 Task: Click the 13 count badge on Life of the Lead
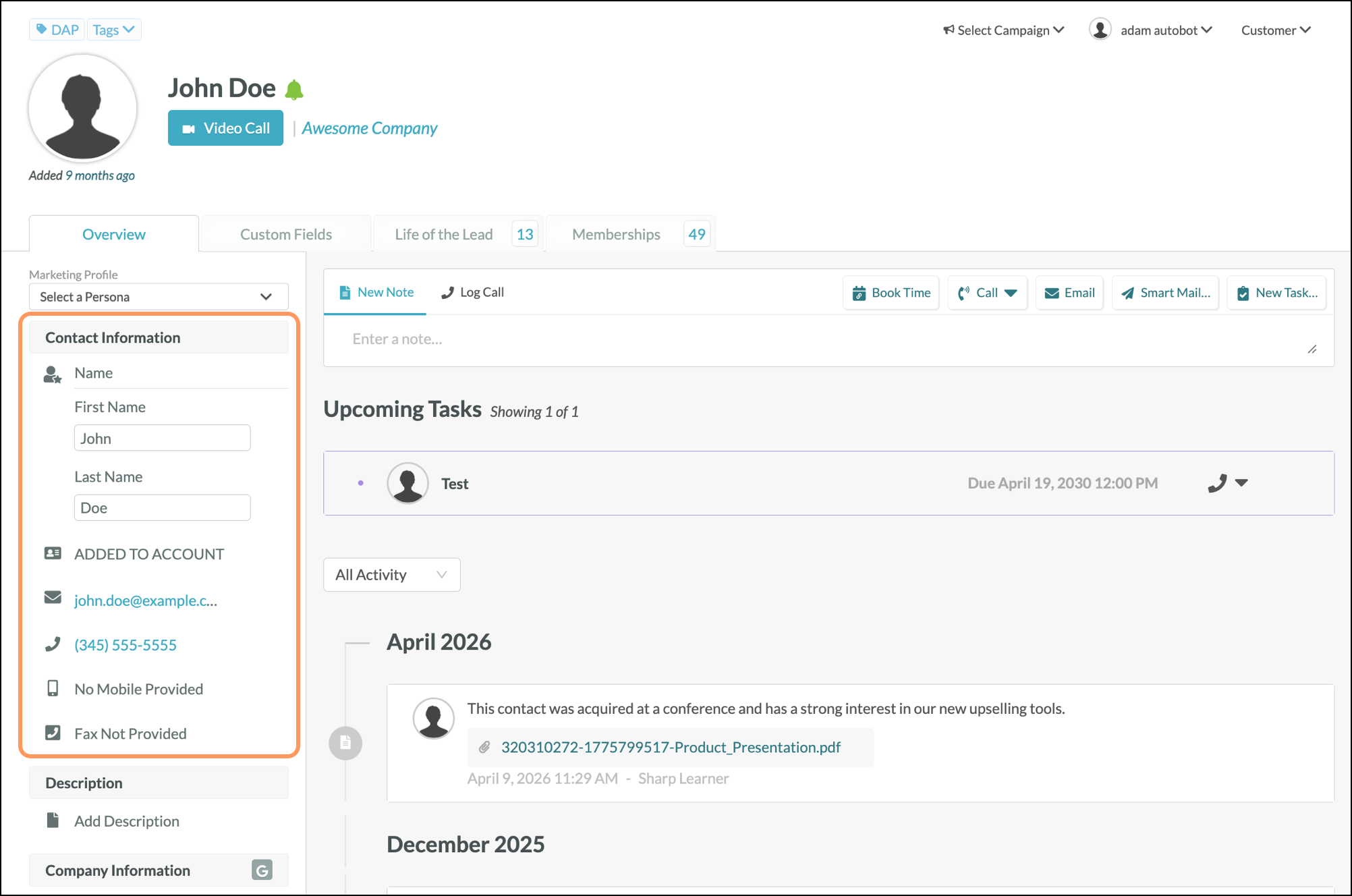(525, 234)
